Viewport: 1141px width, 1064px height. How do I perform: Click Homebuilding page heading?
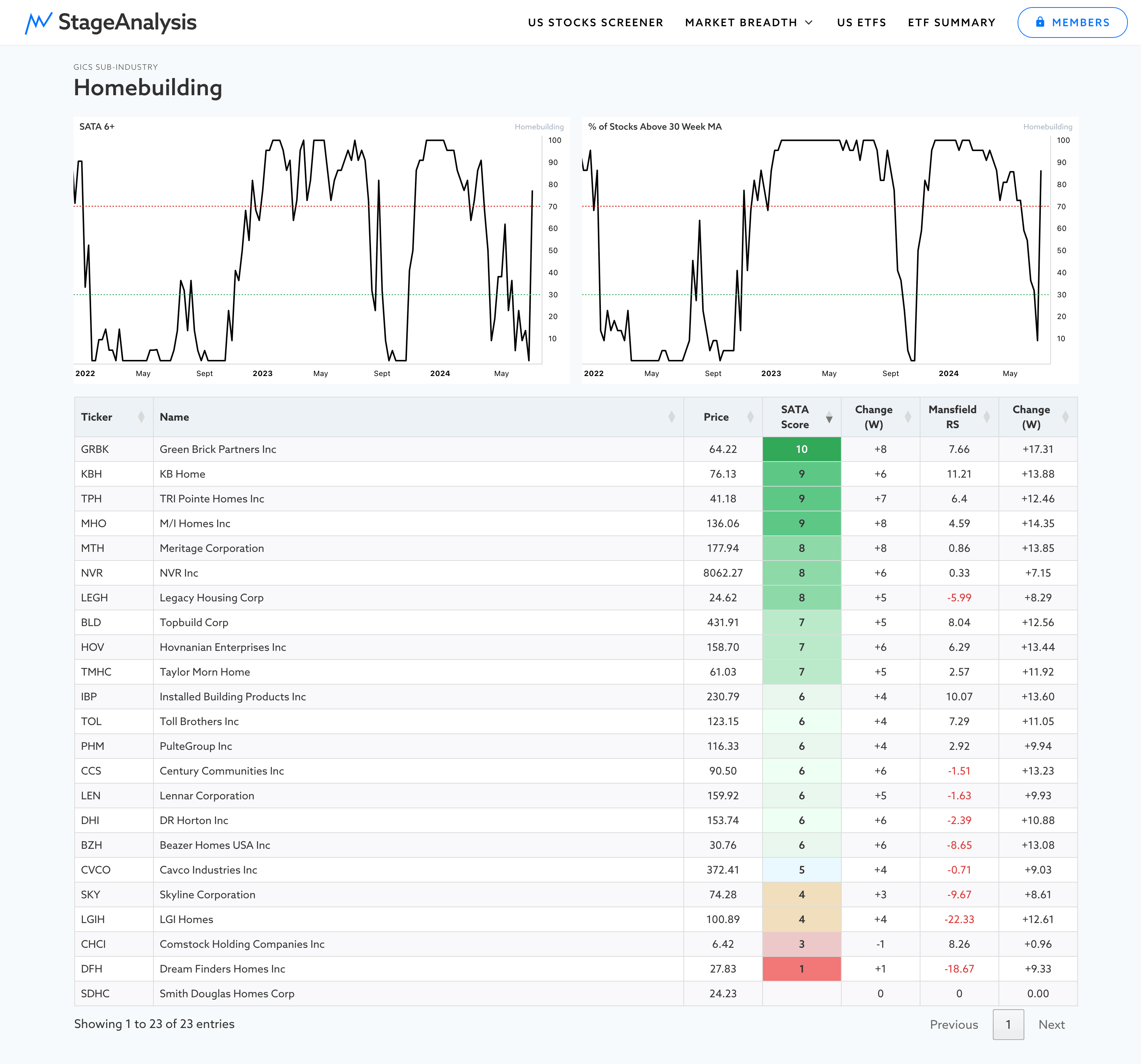(x=147, y=88)
